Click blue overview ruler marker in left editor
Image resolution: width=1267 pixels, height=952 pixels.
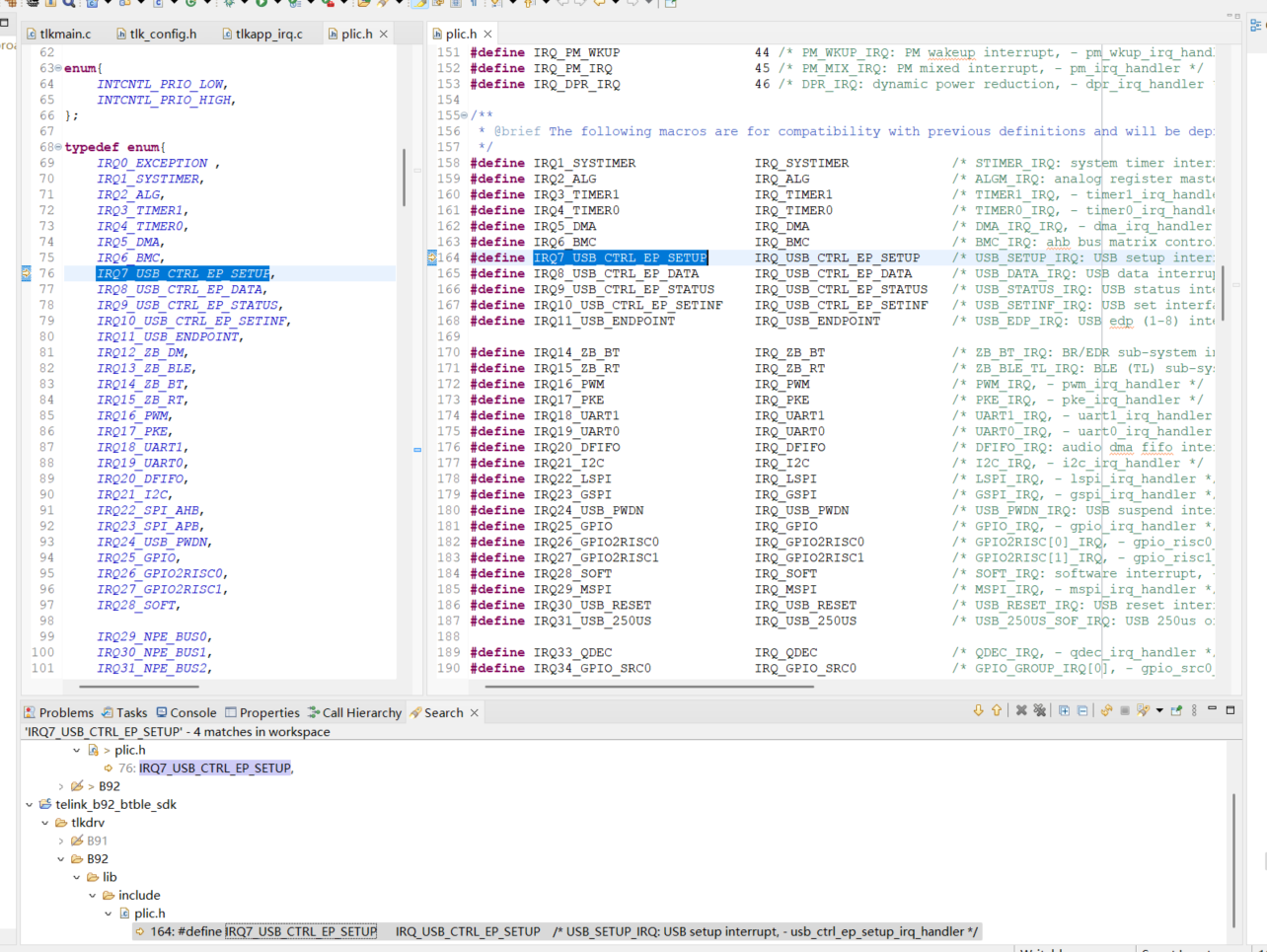click(417, 449)
